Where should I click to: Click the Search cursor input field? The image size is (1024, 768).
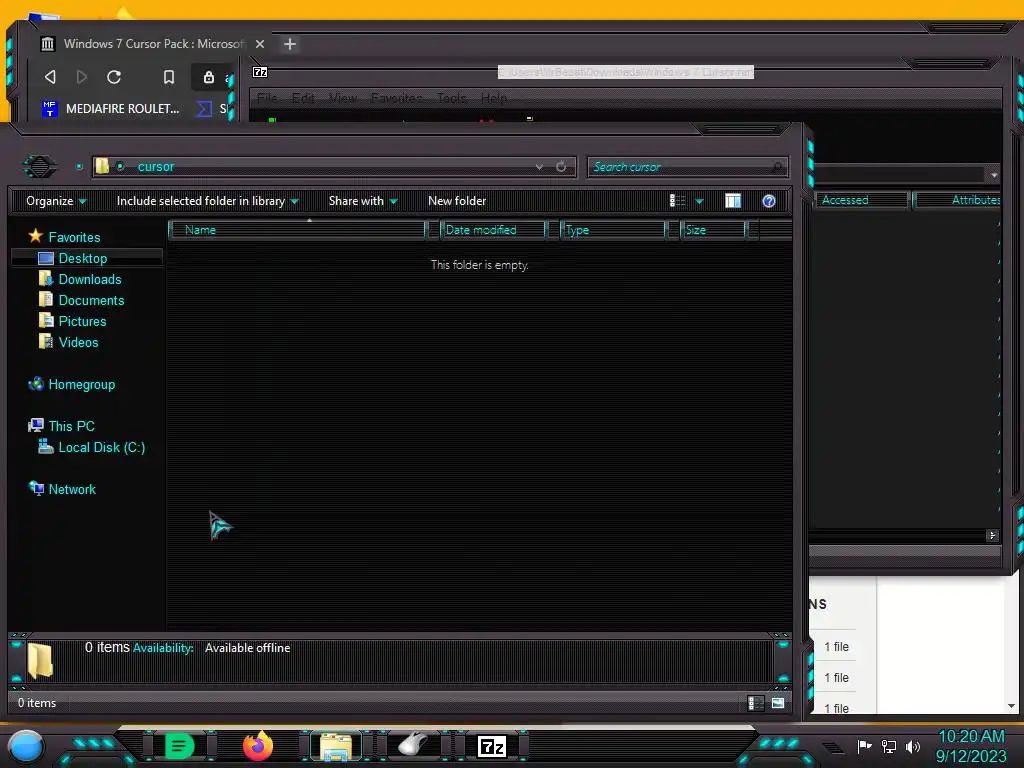coord(688,167)
